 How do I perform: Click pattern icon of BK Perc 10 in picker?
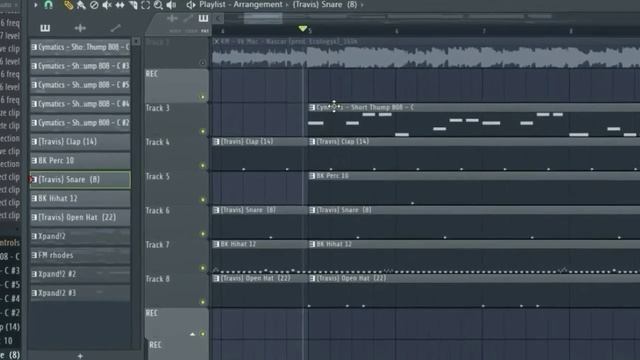click(34, 160)
